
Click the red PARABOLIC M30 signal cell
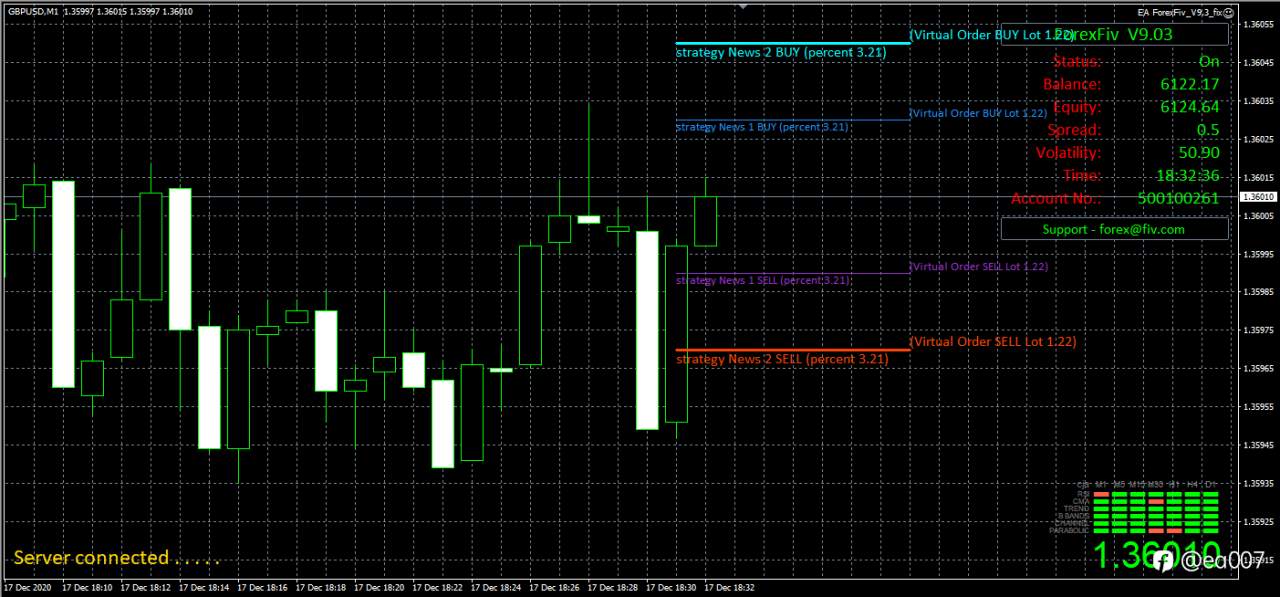click(x=1155, y=530)
